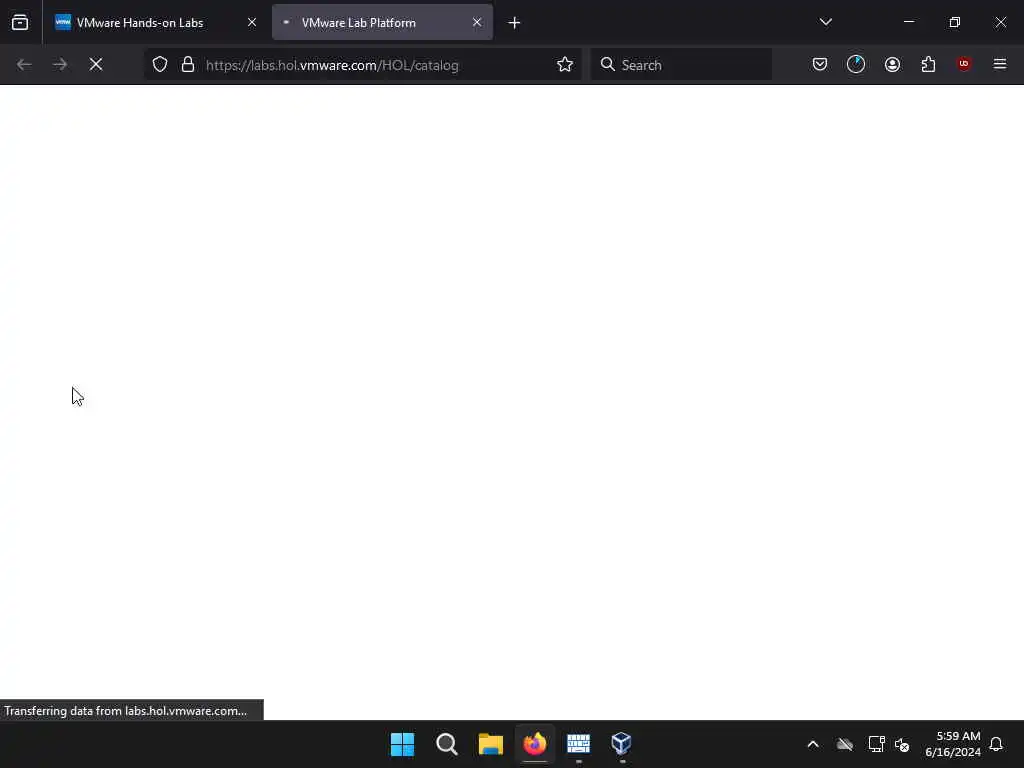Image resolution: width=1024 pixels, height=768 pixels.
Task: View site security lock information
Action: (x=188, y=64)
